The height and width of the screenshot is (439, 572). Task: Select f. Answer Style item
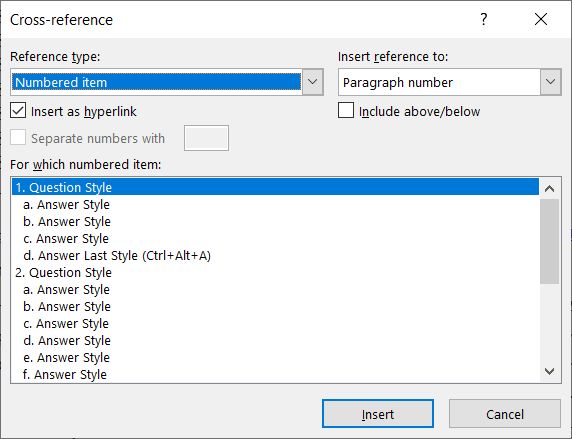275,374
